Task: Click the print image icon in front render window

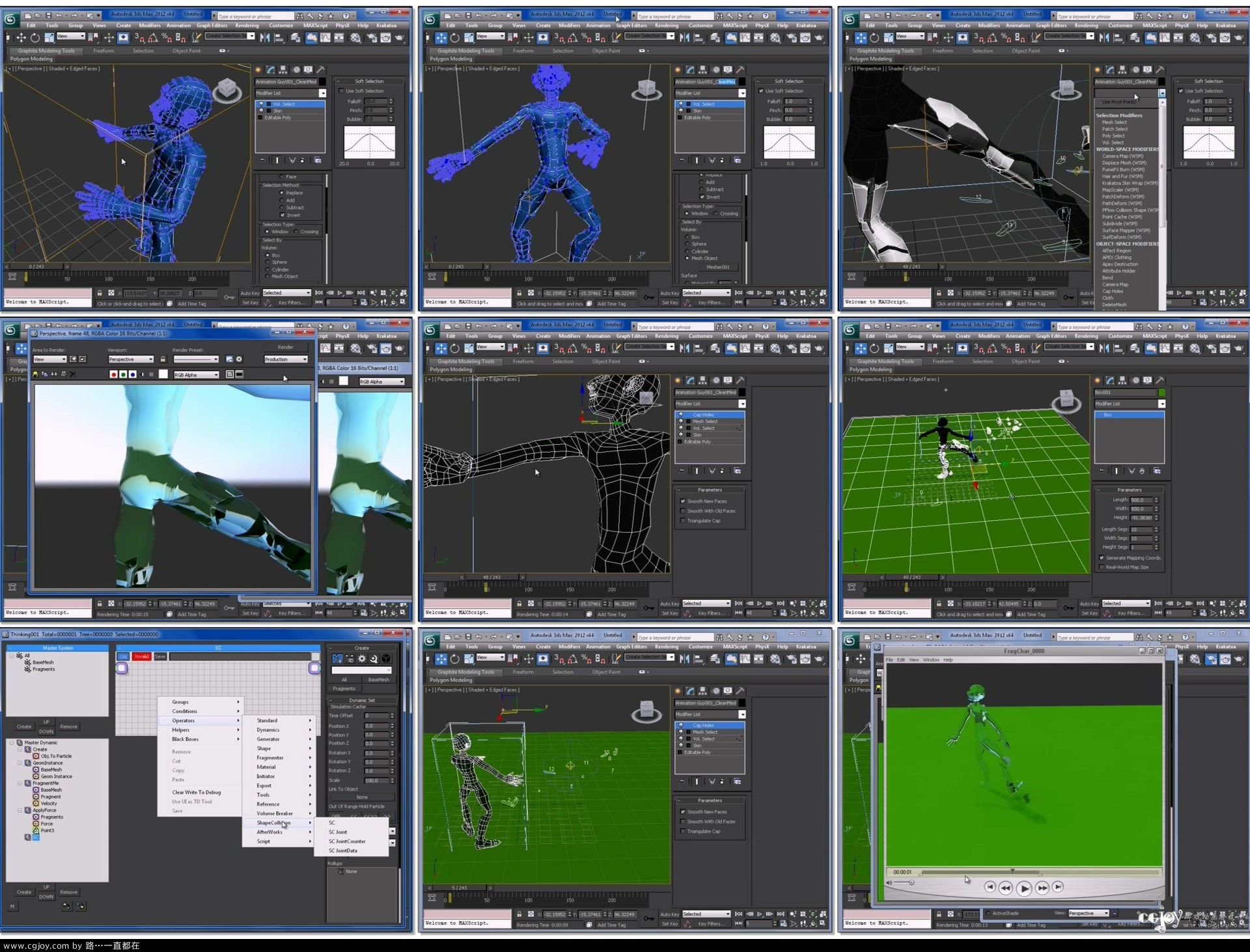Action: coord(63,374)
